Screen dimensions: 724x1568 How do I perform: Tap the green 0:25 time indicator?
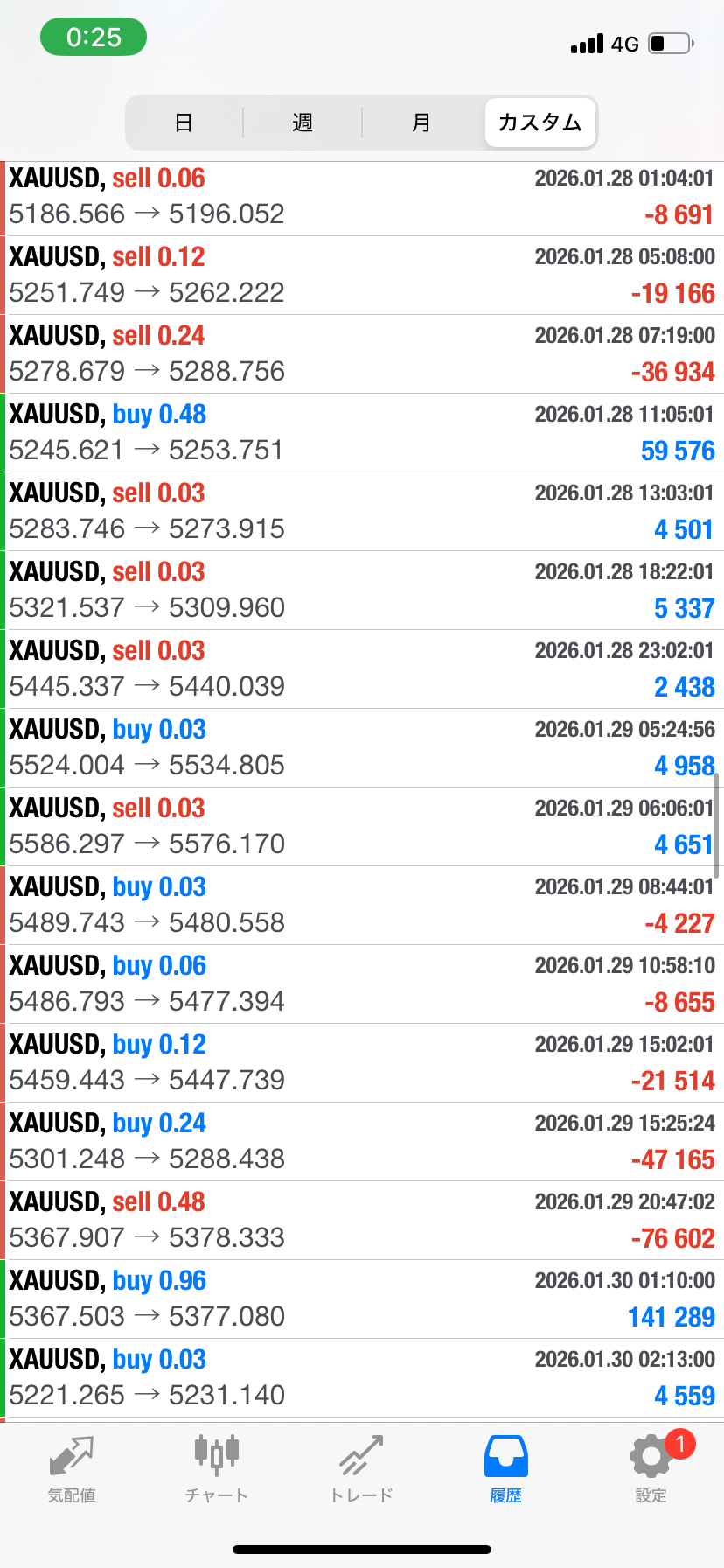click(94, 38)
